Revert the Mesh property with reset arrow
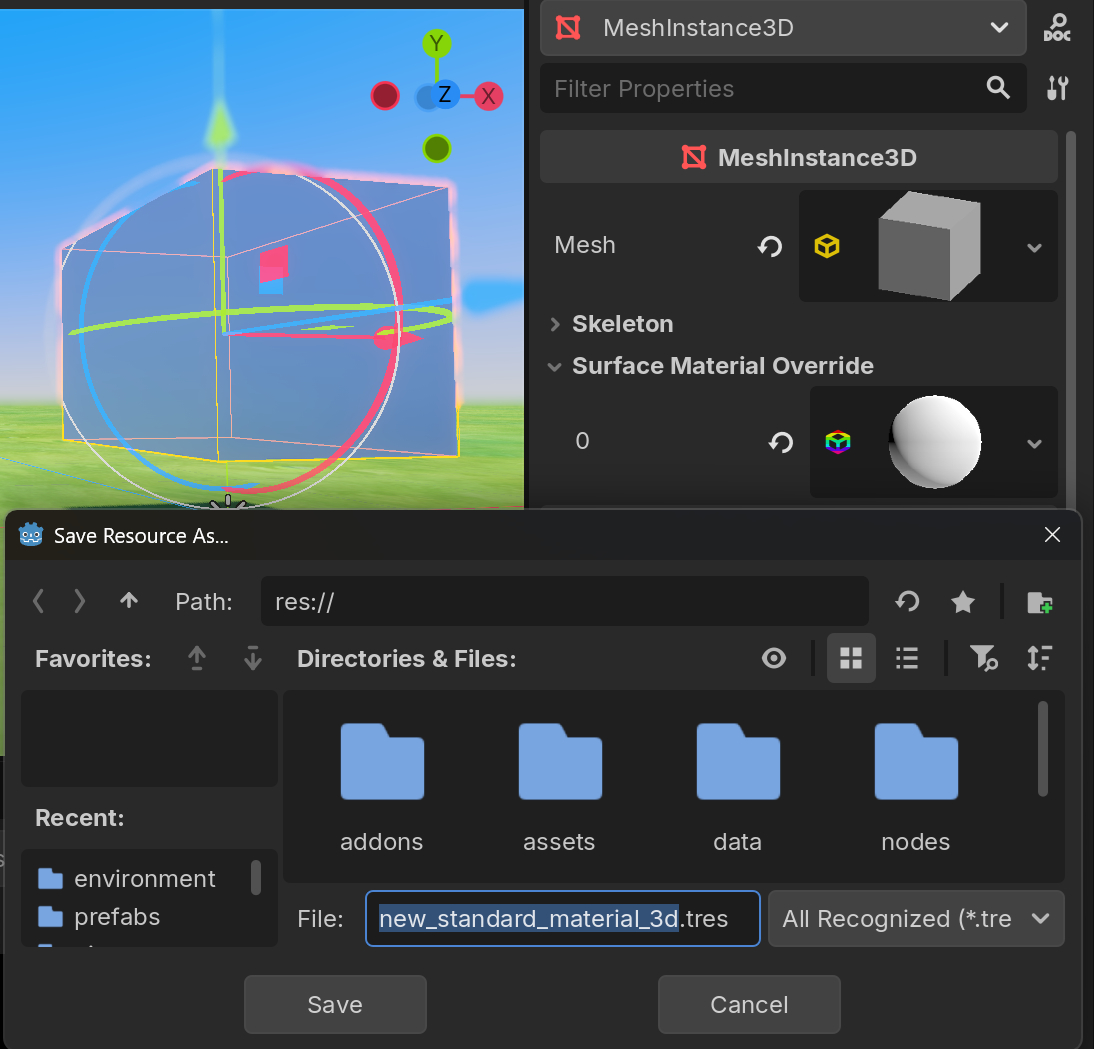Viewport: 1094px width, 1049px height. point(769,246)
